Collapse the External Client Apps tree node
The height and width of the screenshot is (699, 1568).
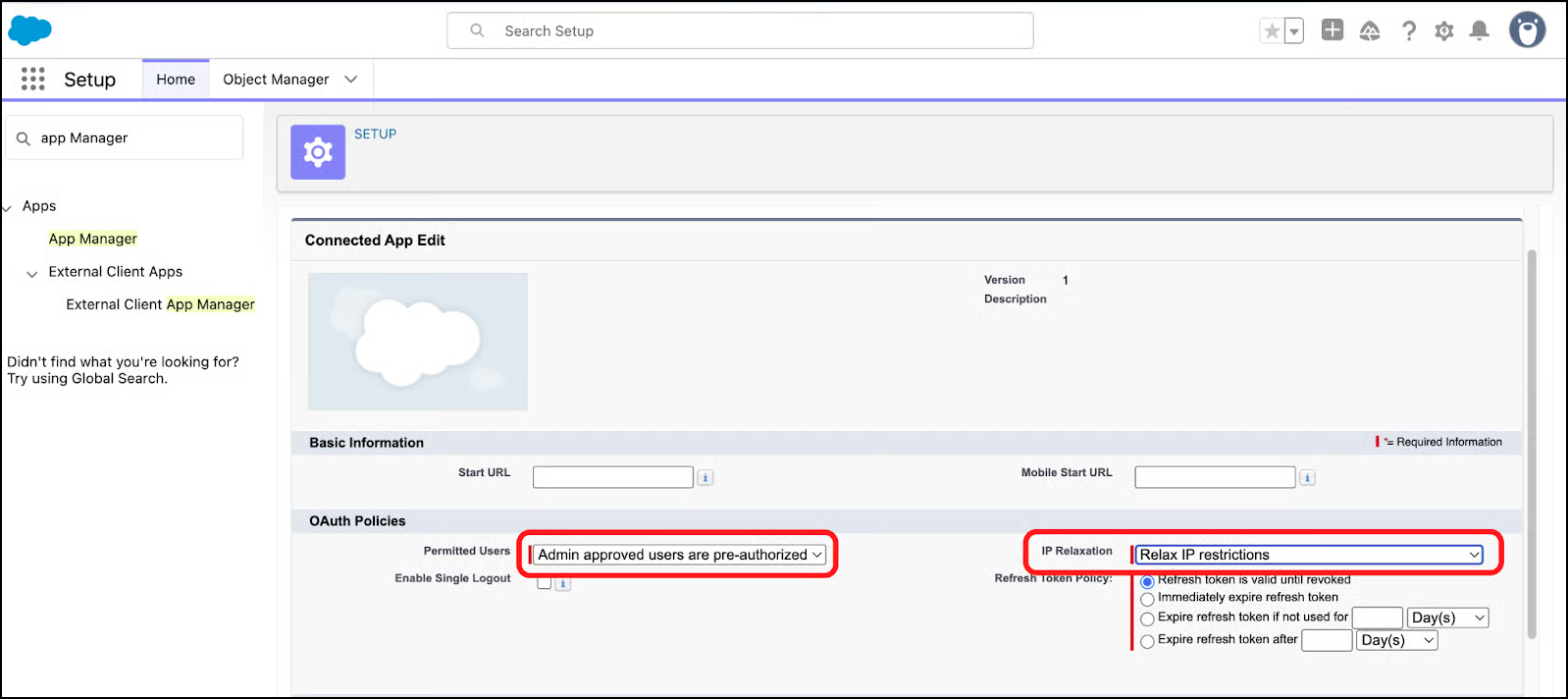(x=32, y=274)
